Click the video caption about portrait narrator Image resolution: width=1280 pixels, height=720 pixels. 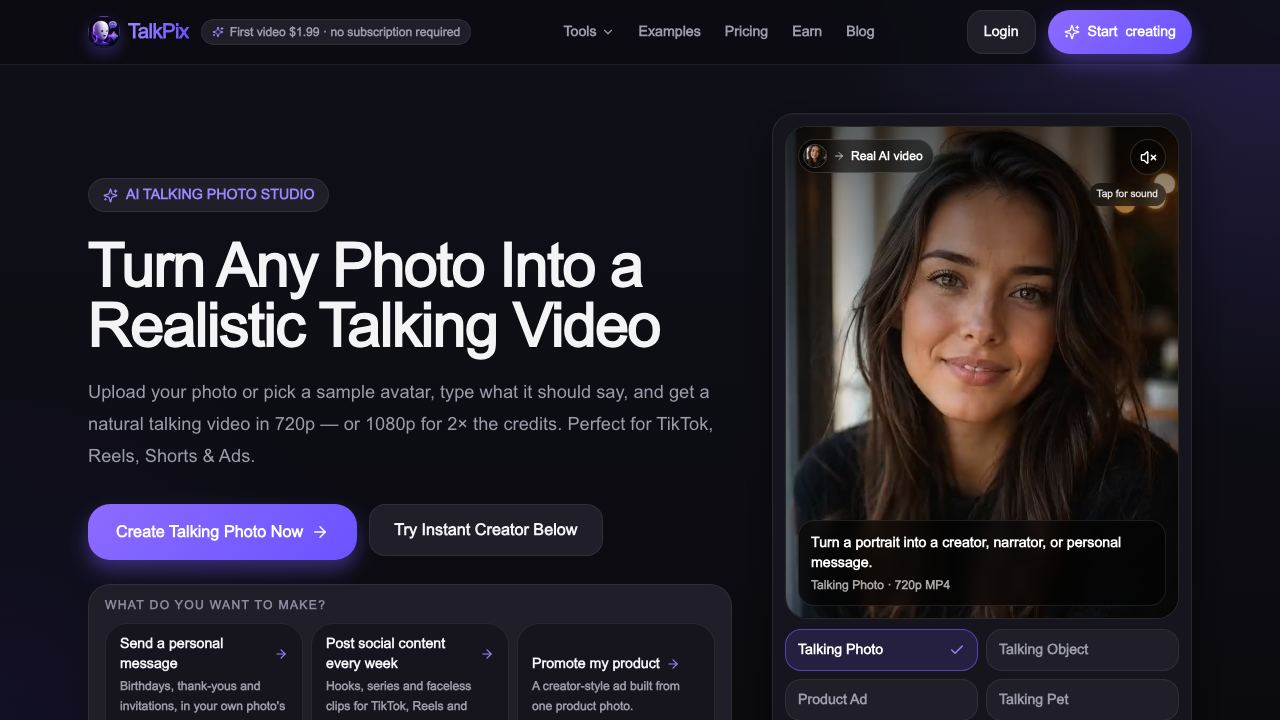[966, 552]
